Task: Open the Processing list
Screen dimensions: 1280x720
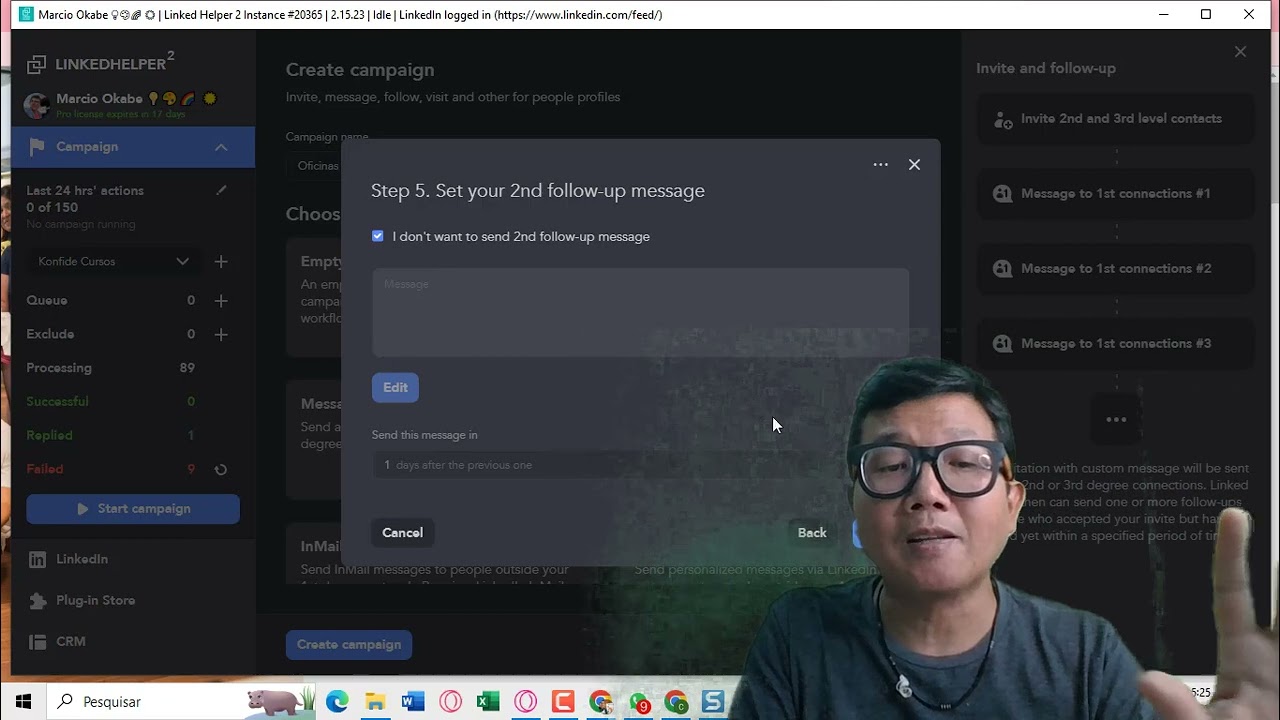Action: [59, 368]
